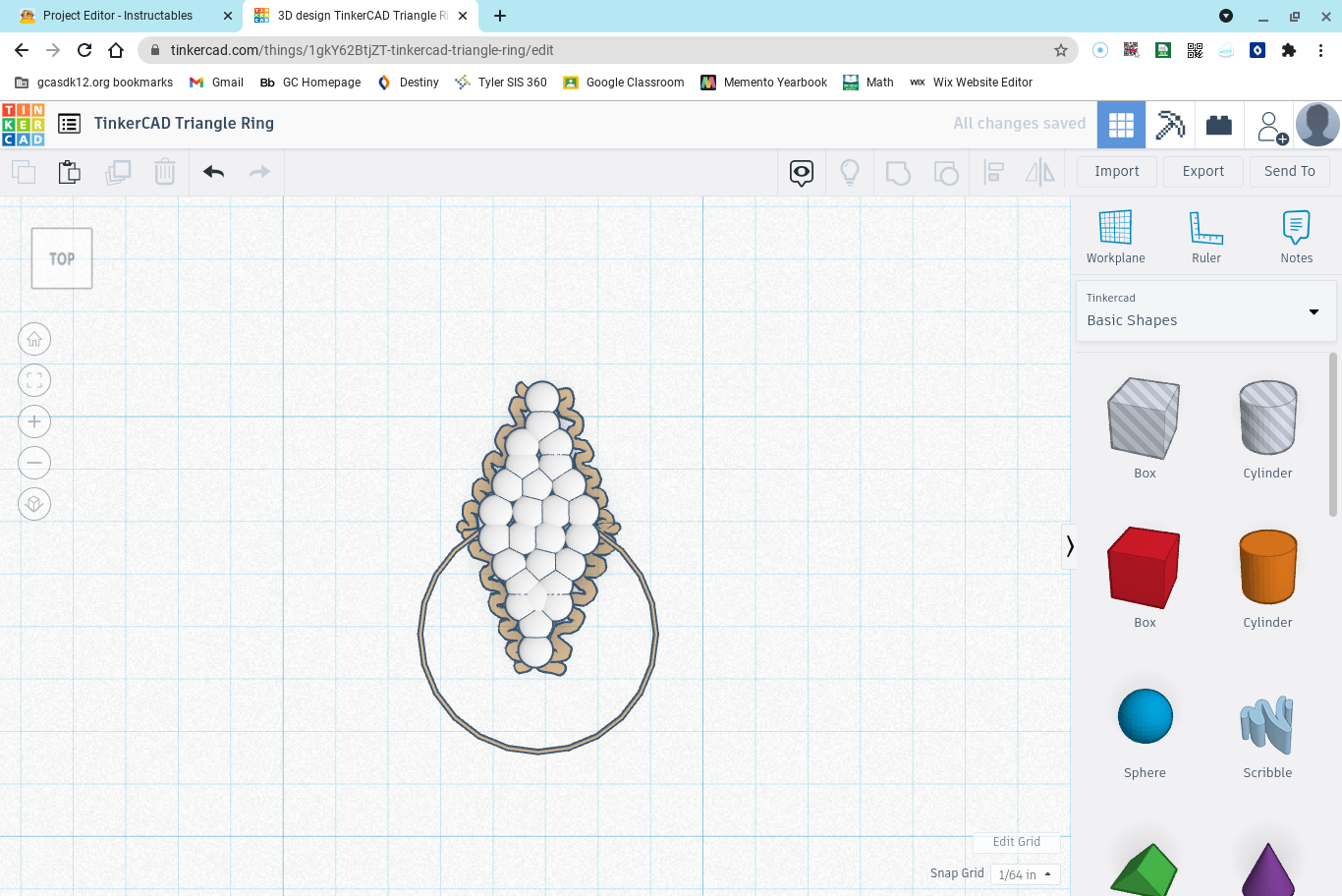Click the Mirror/Flip icon
Screen dimensions: 1342x896
tap(1040, 172)
